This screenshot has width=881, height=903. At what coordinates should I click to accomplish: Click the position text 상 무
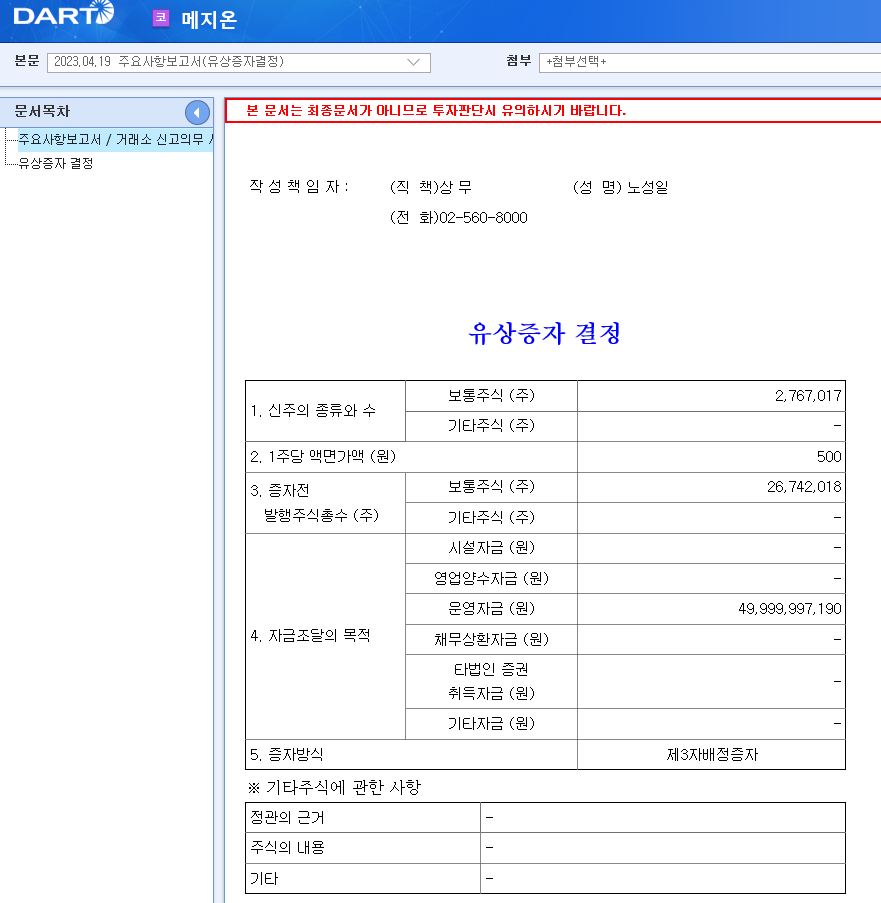tap(455, 187)
